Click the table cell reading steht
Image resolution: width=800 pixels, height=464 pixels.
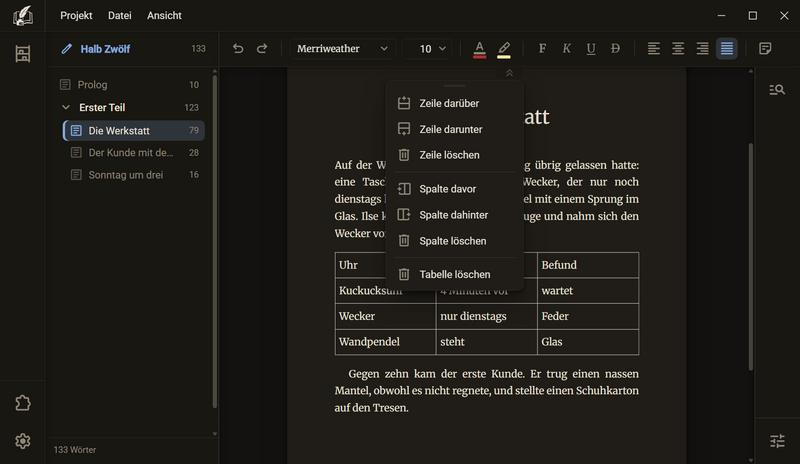[x=487, y=342]
